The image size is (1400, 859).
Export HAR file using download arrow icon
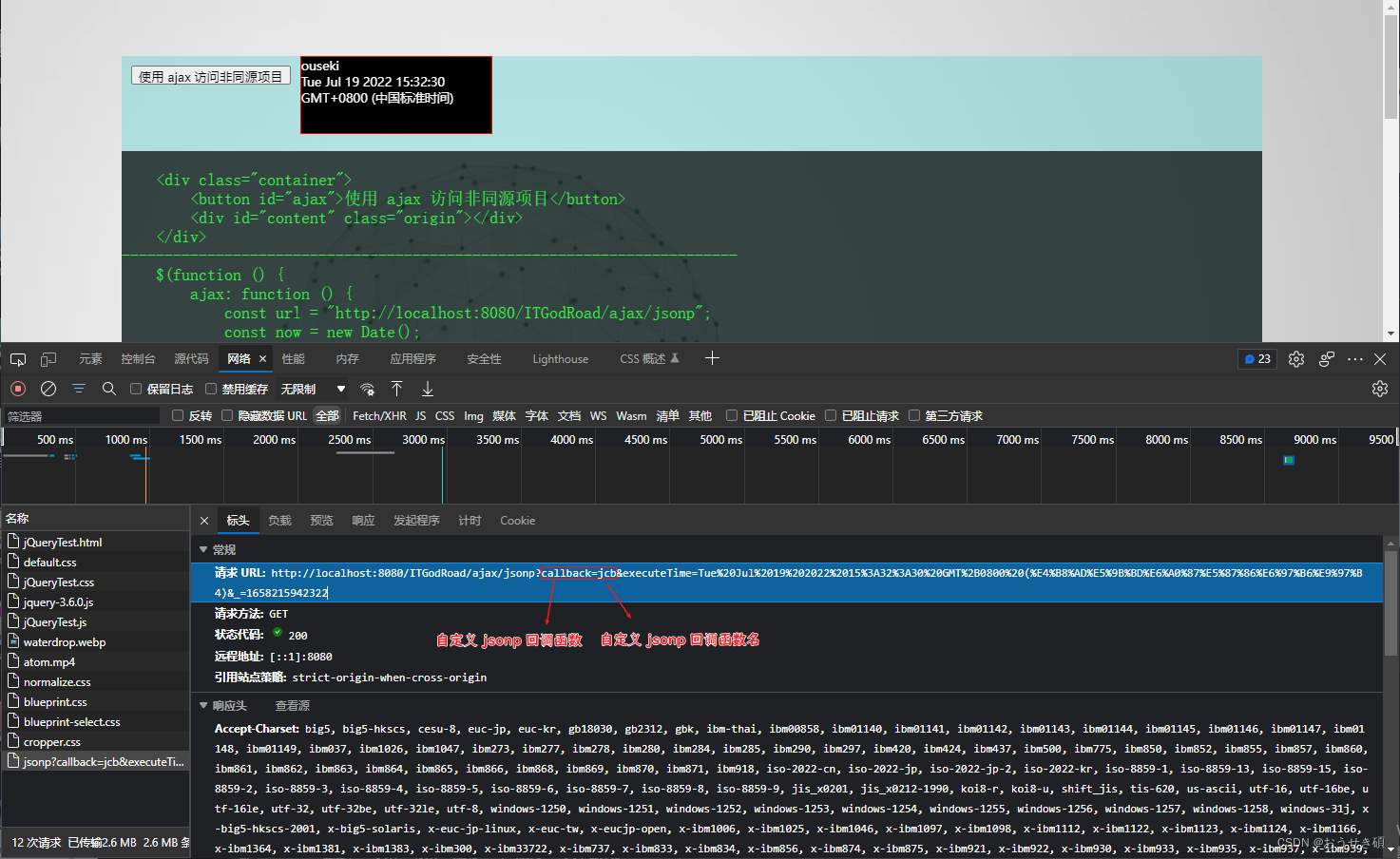tap(426, 389)
